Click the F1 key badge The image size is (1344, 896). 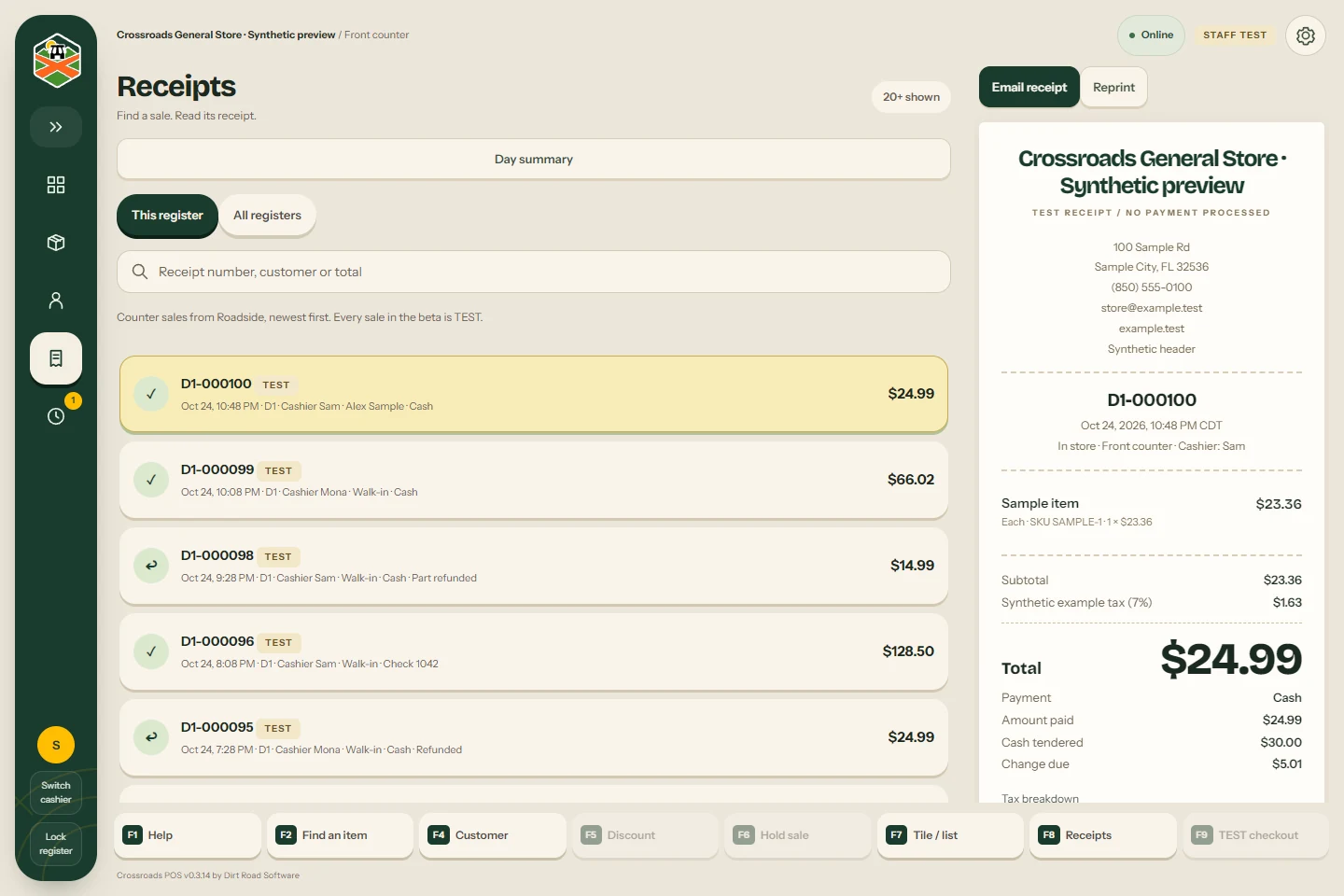[x=133, y=835]
